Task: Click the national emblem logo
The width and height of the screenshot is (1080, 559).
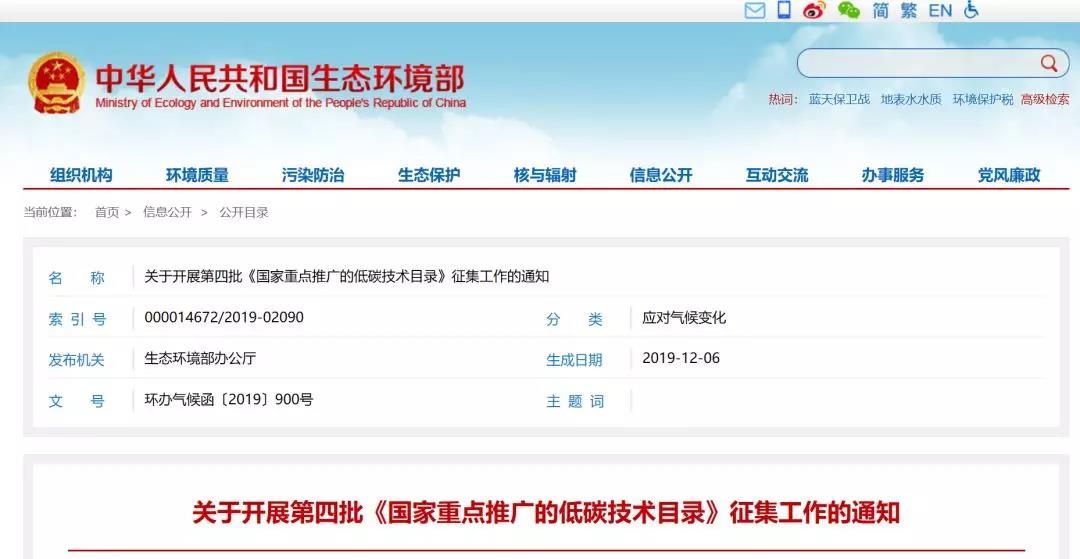Action: pyautogui.click(x=57, y=83)
